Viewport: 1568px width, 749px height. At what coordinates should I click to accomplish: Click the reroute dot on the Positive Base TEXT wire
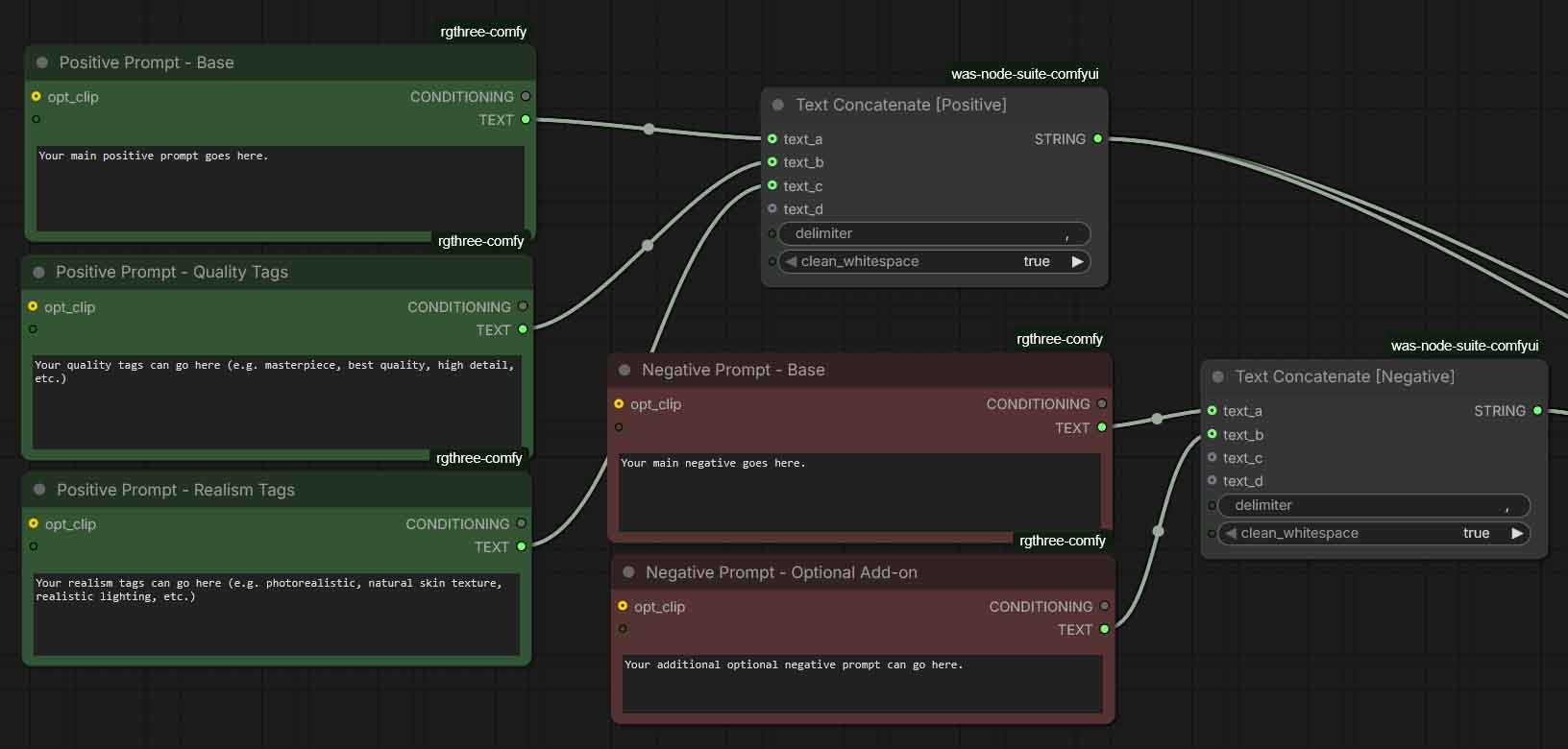[x=649, y=129]
